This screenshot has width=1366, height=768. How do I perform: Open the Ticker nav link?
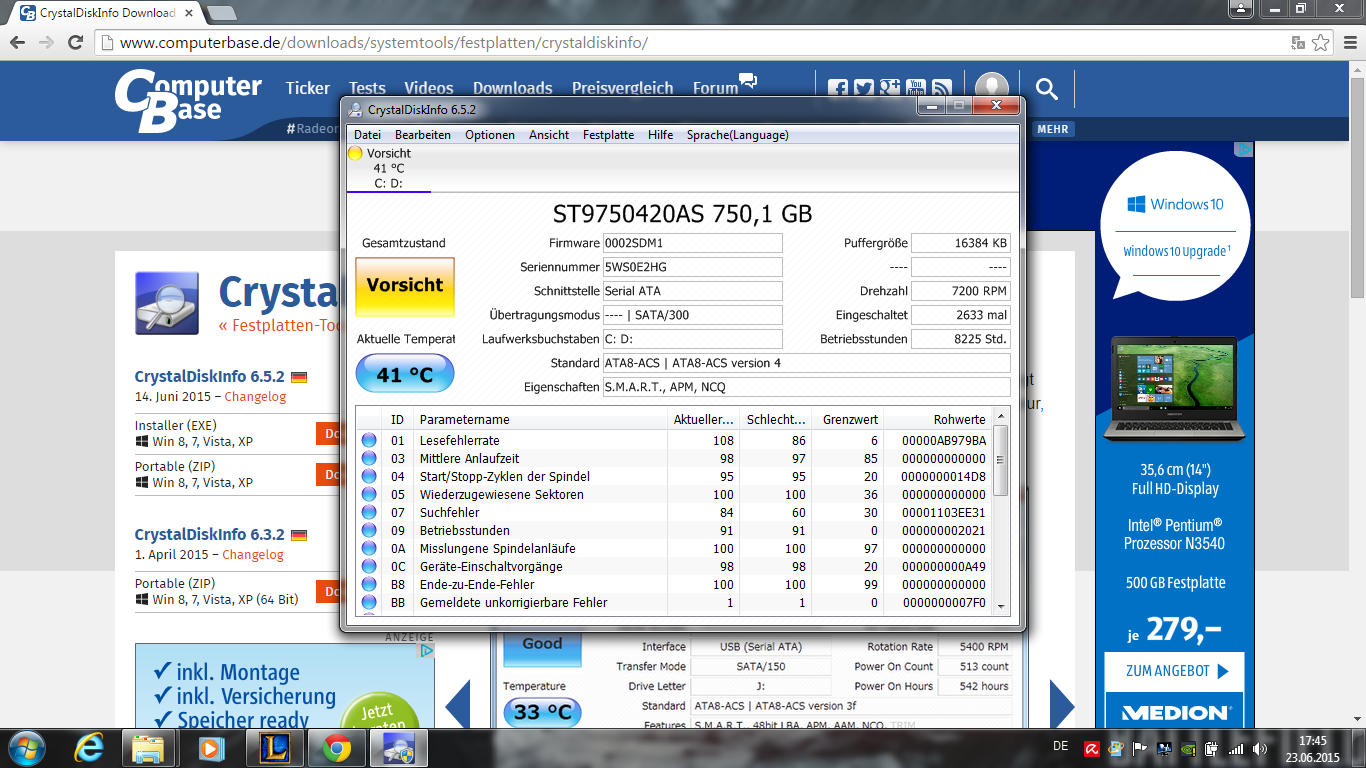308,89
